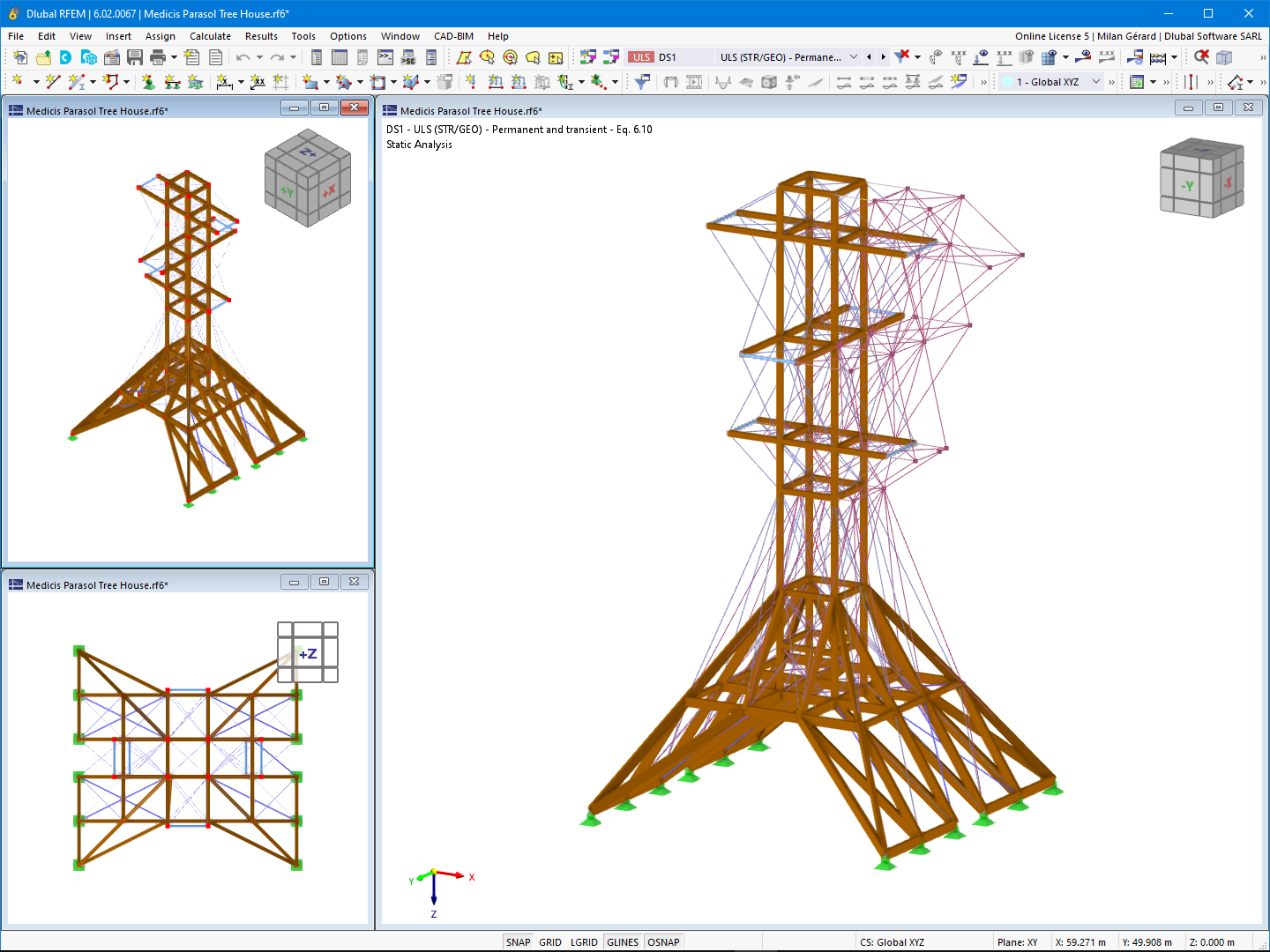Open the CAD-BIM menu

click(x=453, y=36)
